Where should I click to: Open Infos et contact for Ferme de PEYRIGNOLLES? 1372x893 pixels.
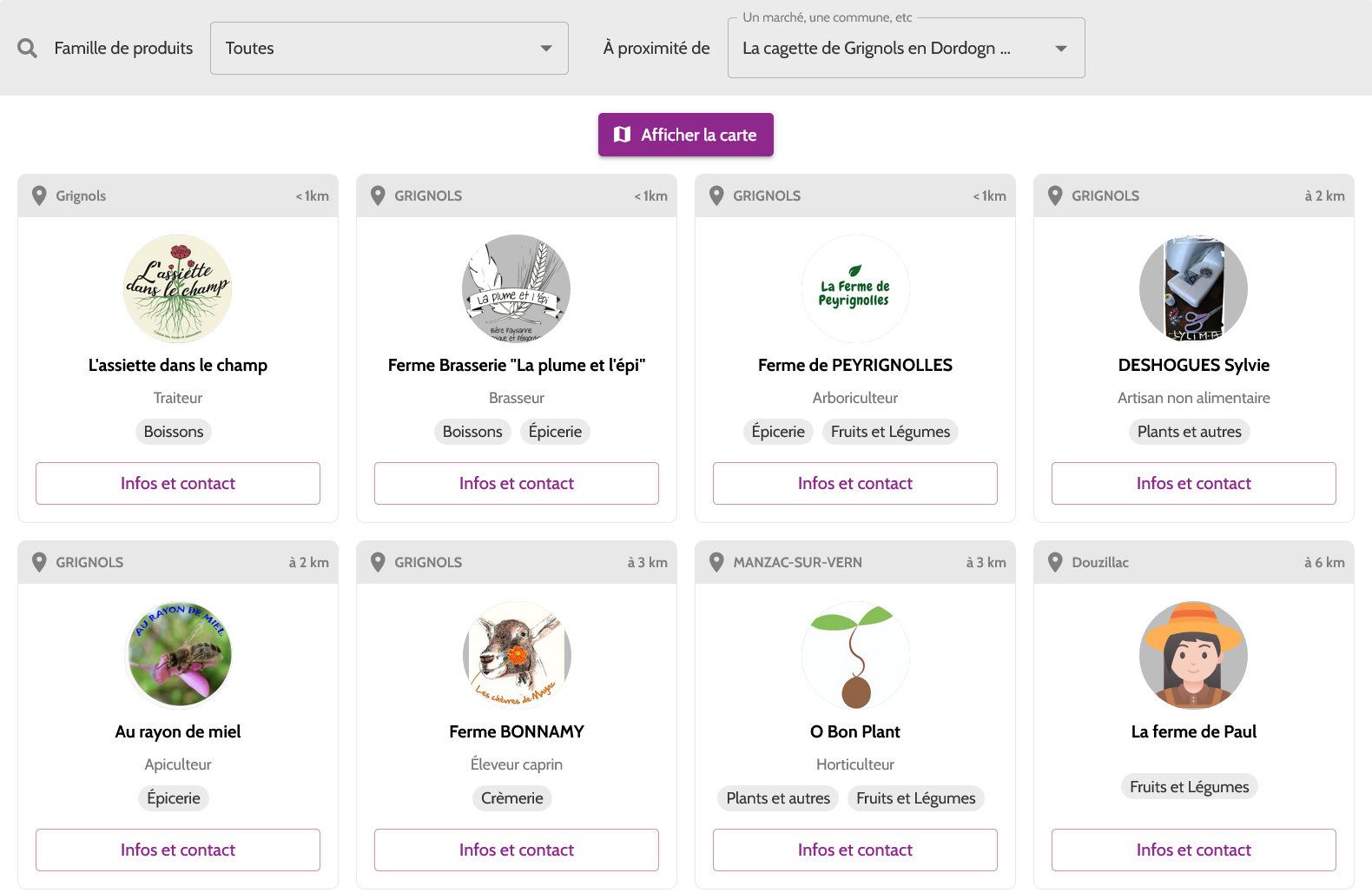[855, 483]
